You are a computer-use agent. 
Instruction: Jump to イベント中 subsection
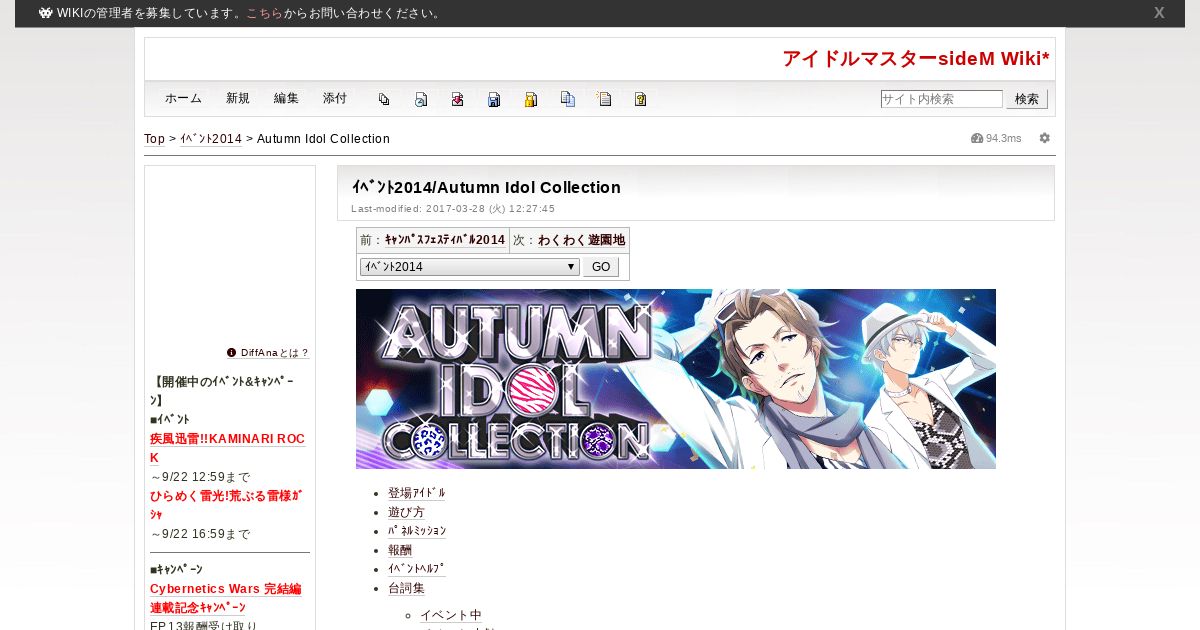451,615
